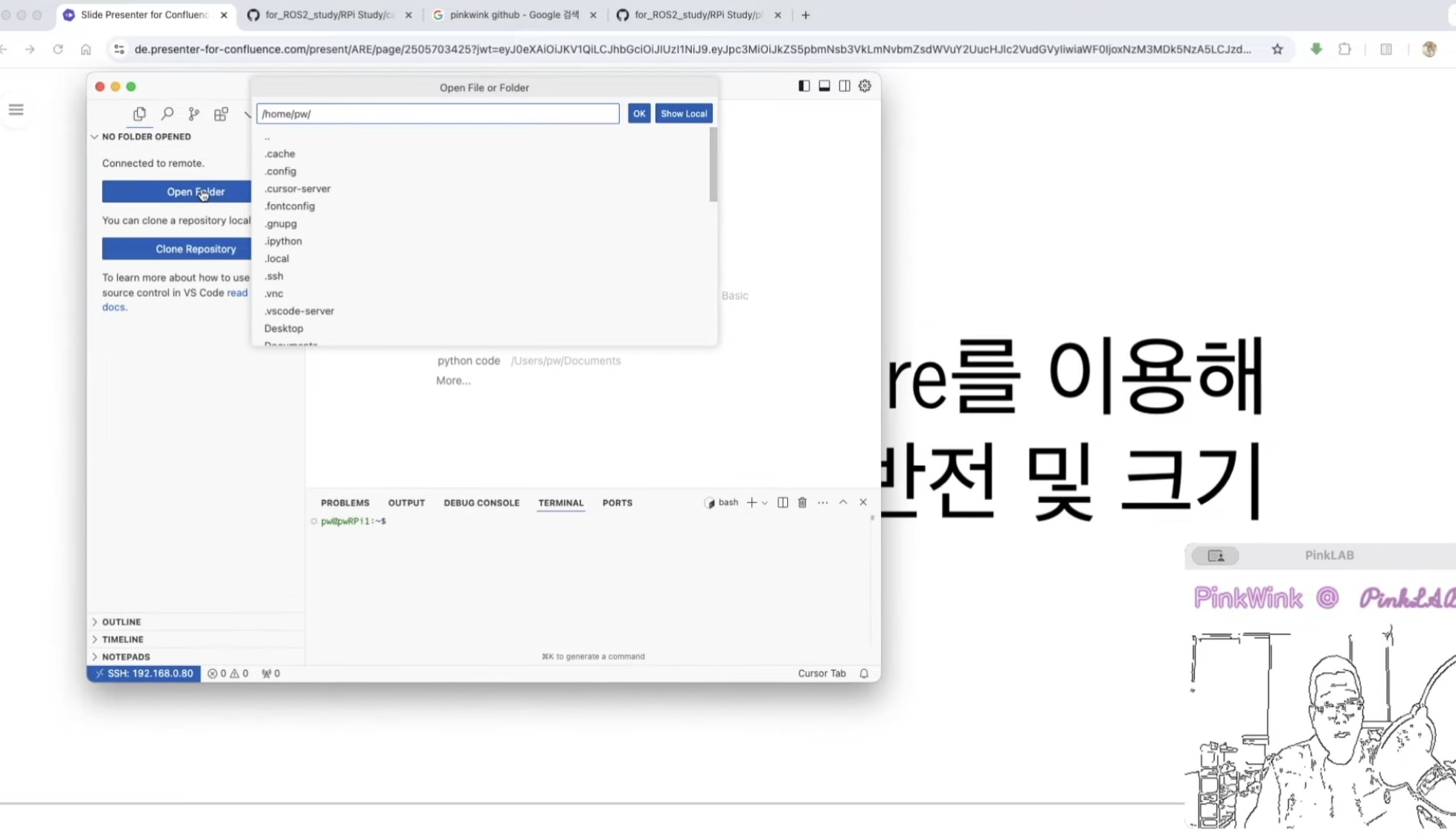
Task: Click the /home/pw/ path input field
Action: coord(437,114)
